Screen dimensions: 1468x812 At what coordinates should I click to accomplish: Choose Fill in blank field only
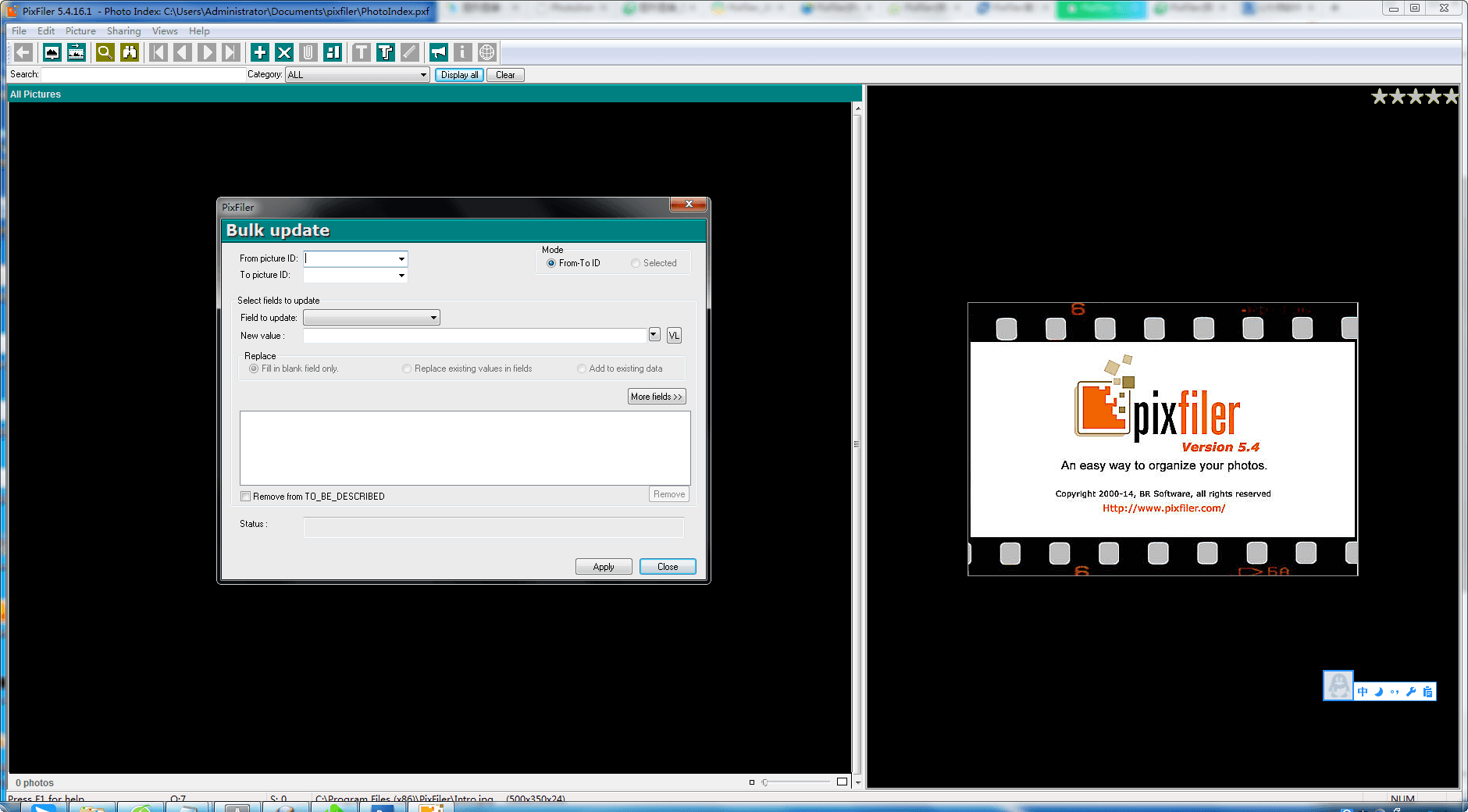point(254,369)
